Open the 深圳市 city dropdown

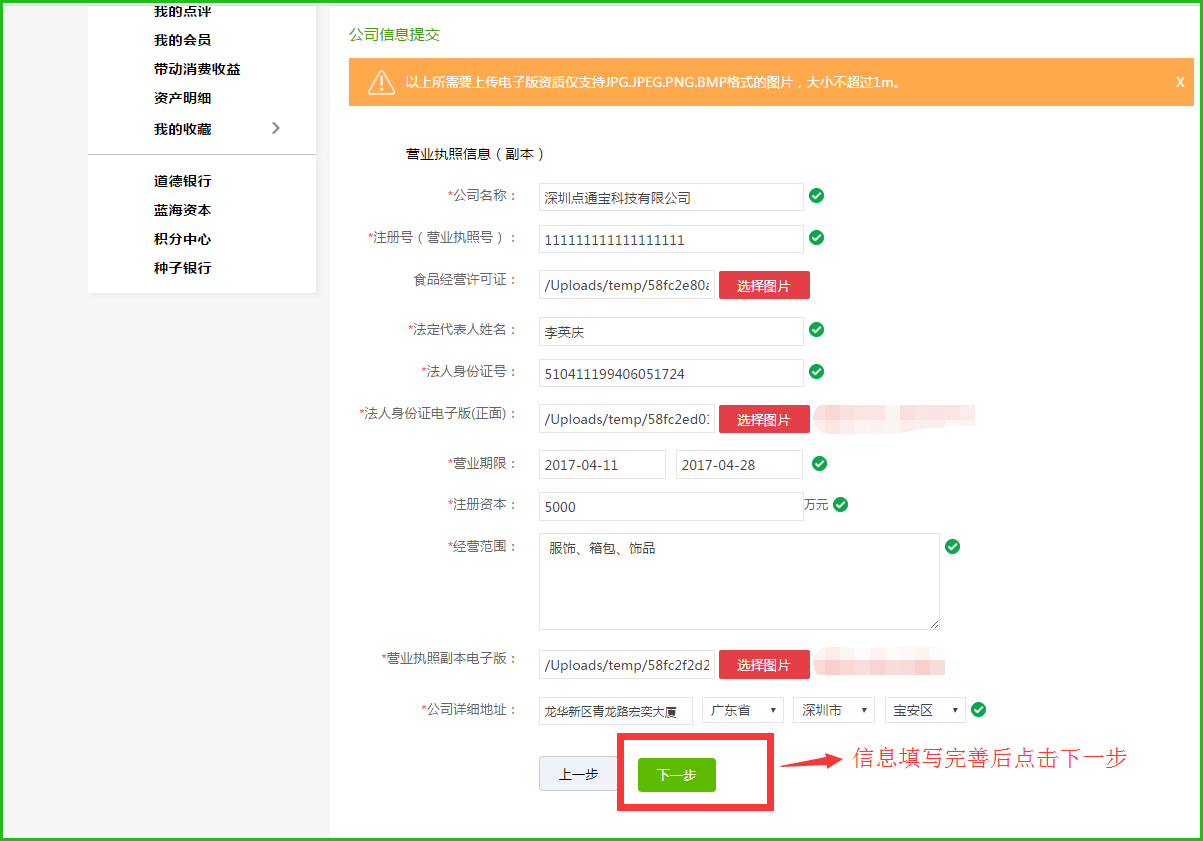(x=833, y=710)
